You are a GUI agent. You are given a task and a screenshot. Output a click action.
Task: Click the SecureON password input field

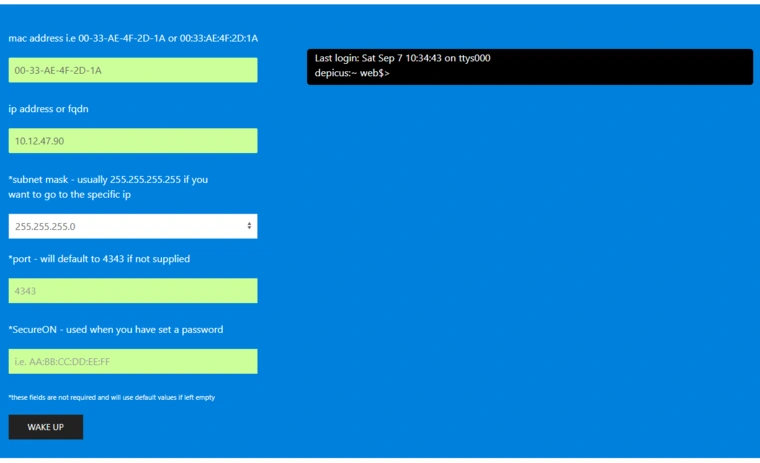pyautogui.click(x=133, y=362)
